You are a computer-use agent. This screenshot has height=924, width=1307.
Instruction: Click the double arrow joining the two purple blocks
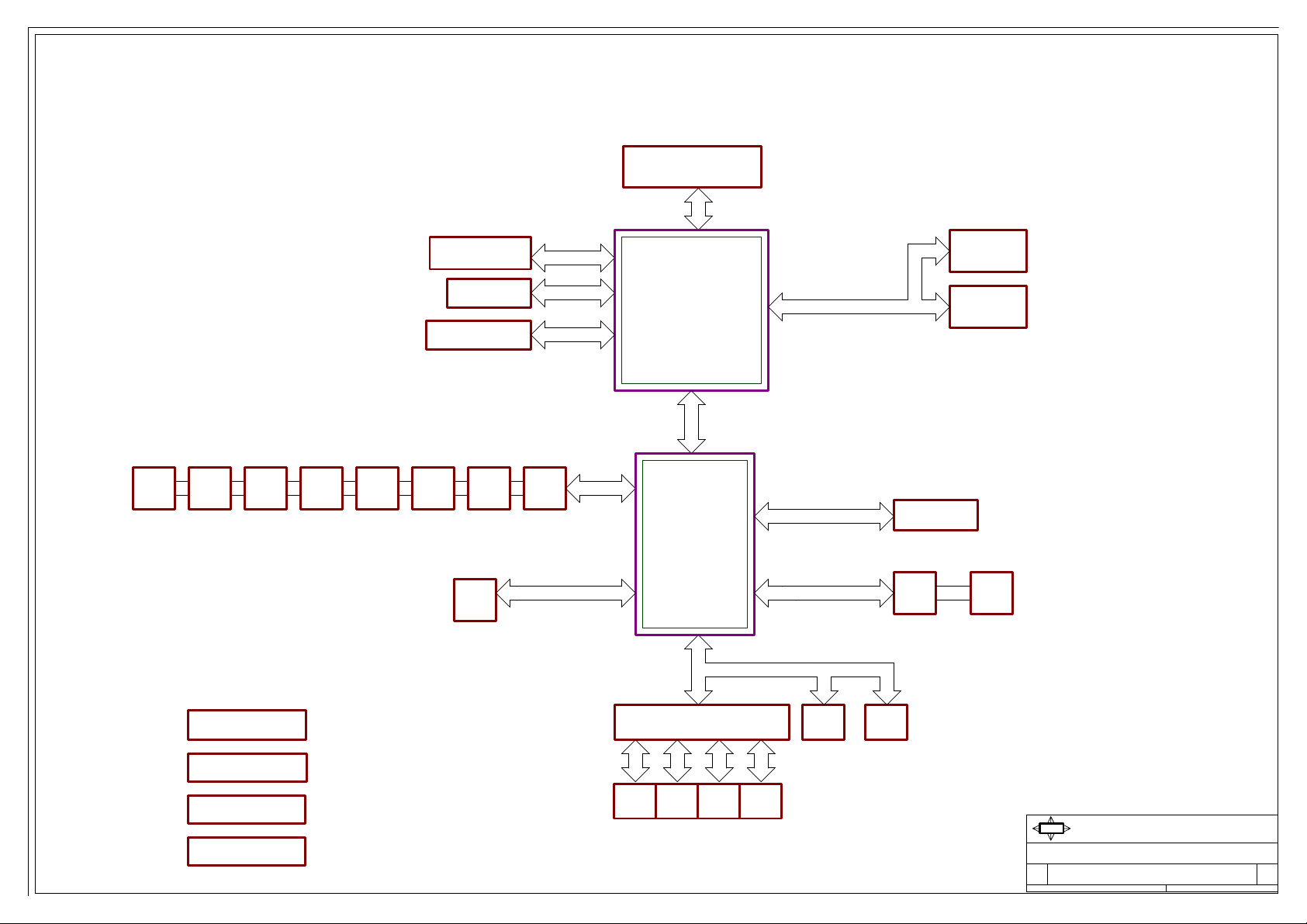point(691,422)
